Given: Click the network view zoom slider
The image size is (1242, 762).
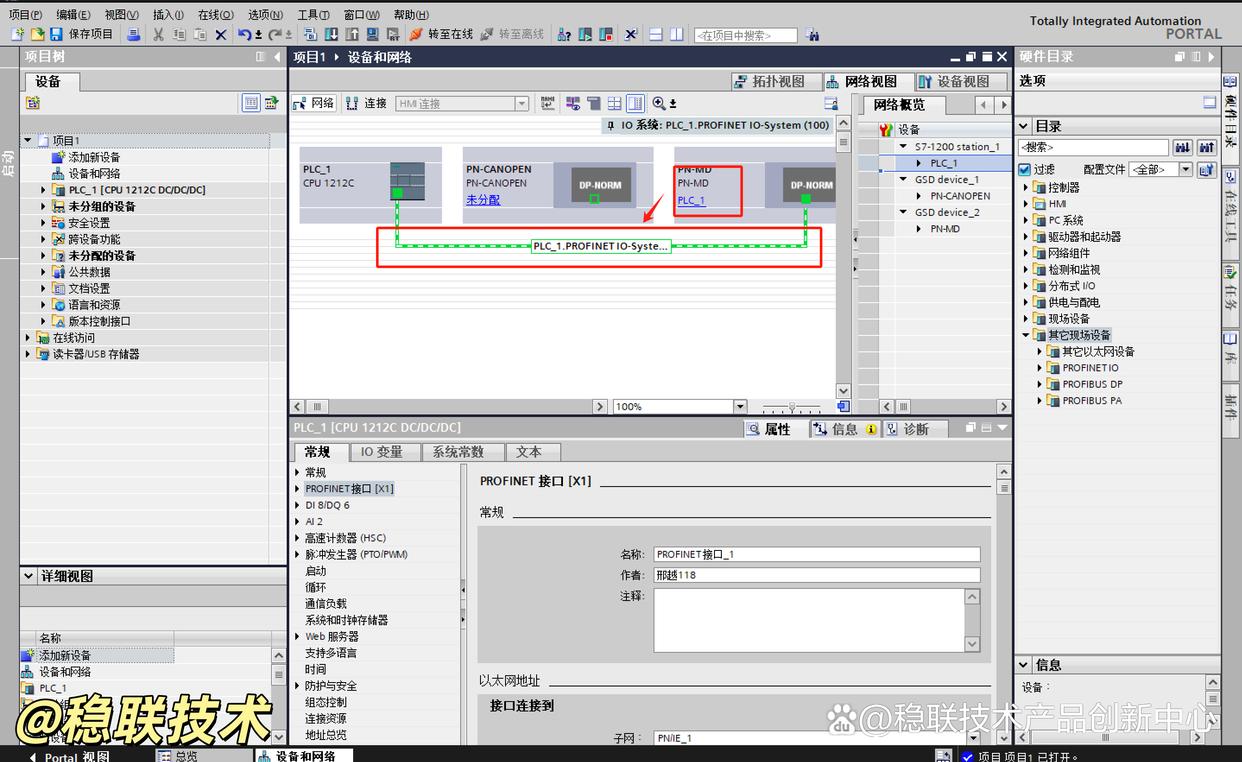Looking at the screenshot, I should (792, 407).
